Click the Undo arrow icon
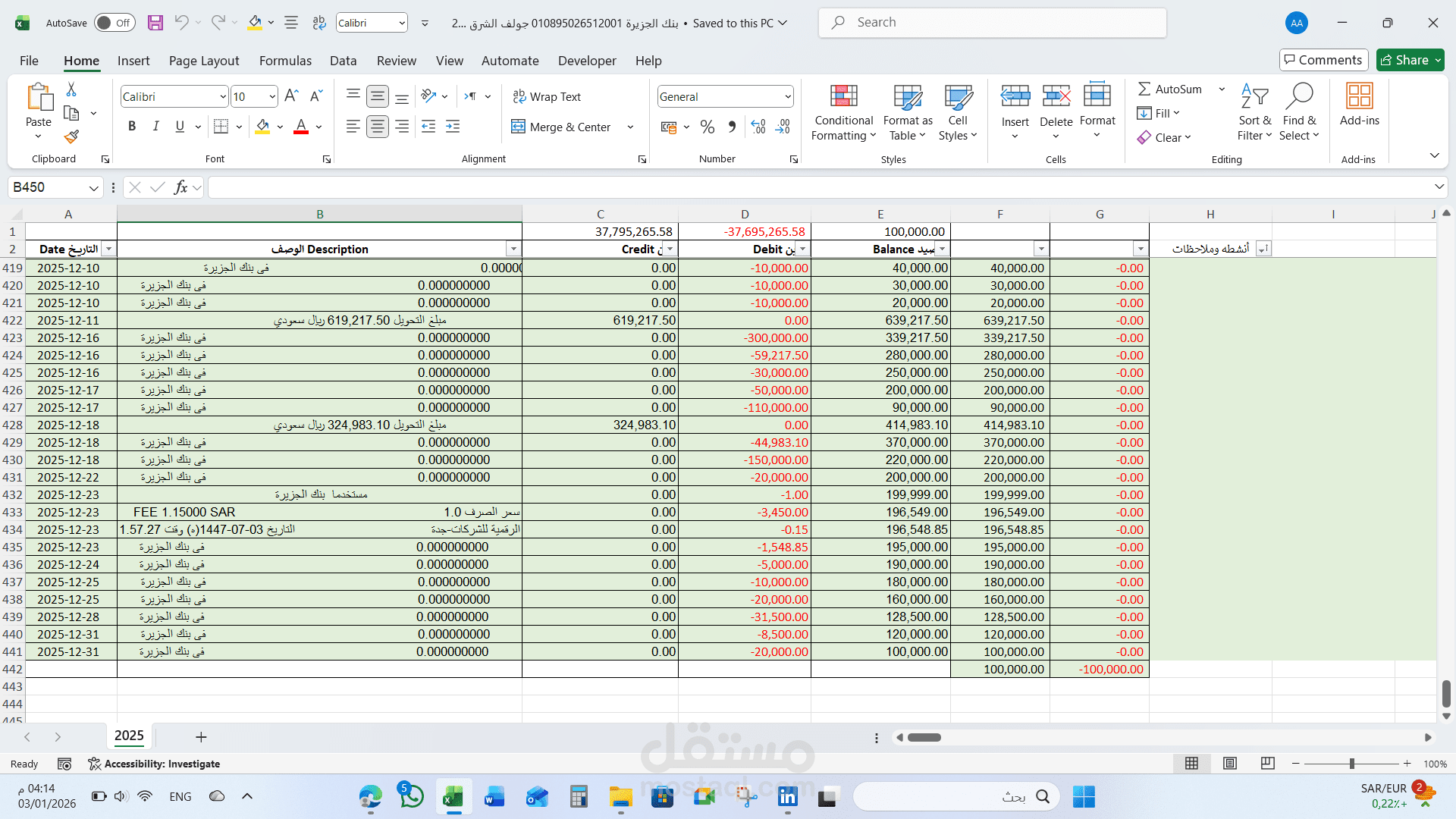The height and width of the screenshot is (819, 1456). [181, 23]
